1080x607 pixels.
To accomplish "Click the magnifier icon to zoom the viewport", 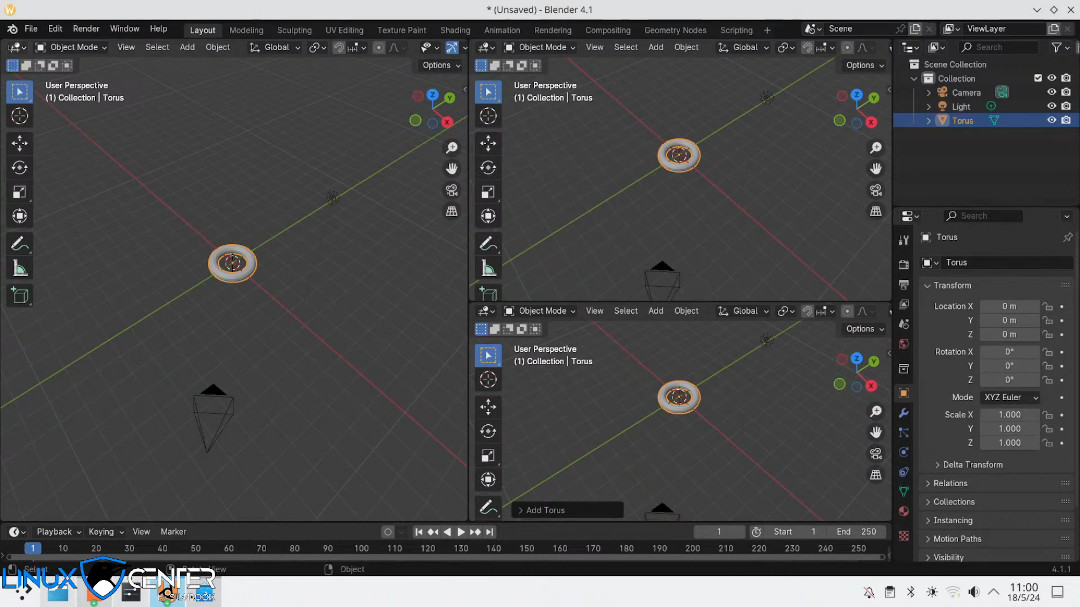I will (x=451, y=146).
